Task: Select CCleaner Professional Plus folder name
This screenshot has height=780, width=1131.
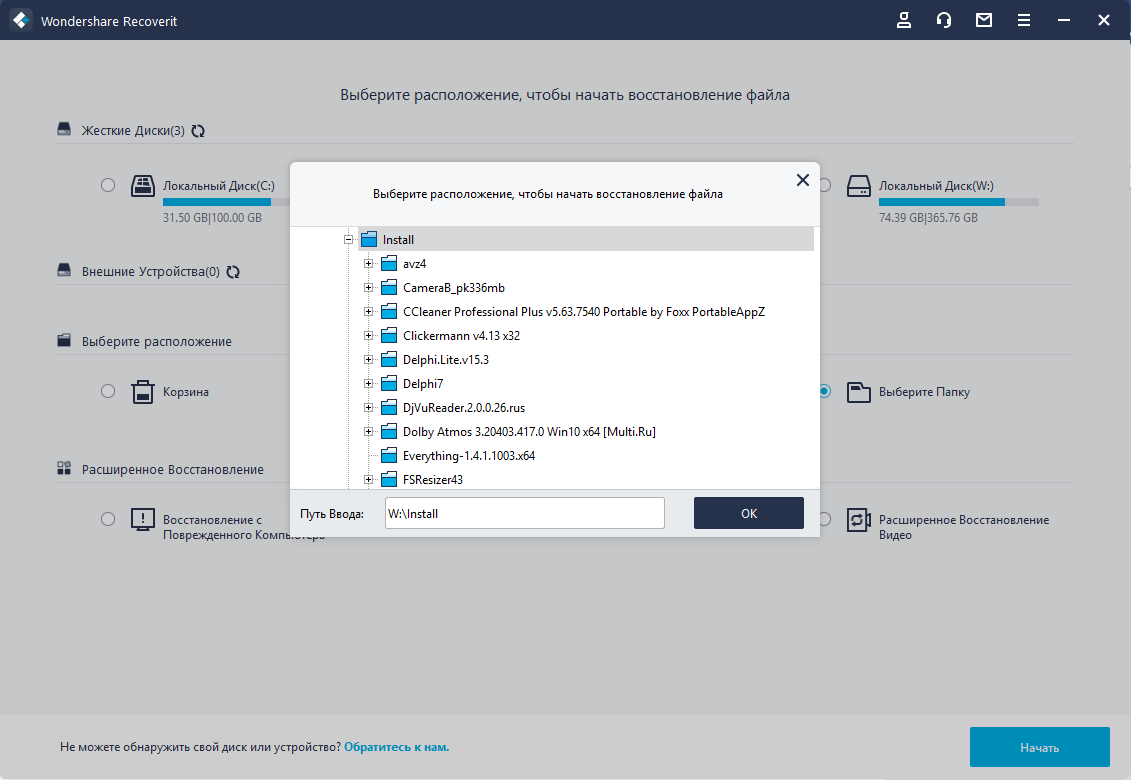Action: [x=584, y=312]
